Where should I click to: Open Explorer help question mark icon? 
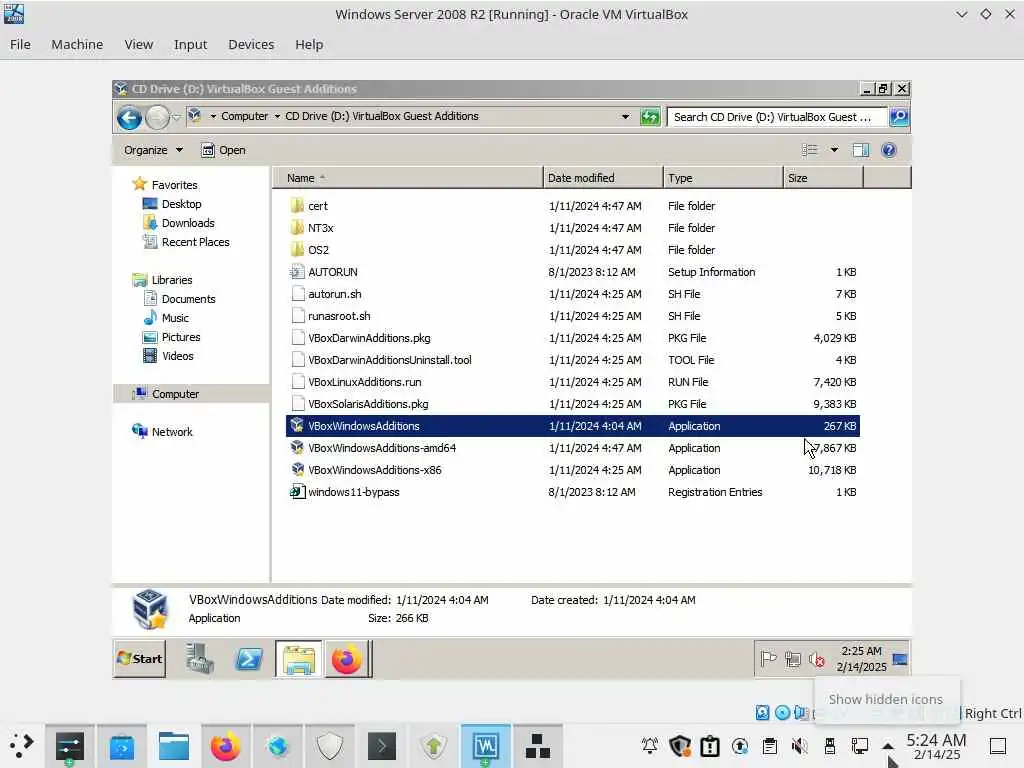[x=888, y=150]
